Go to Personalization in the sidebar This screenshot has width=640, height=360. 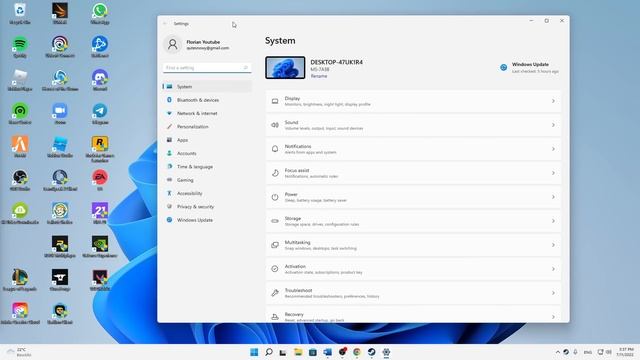click(207, 127)
